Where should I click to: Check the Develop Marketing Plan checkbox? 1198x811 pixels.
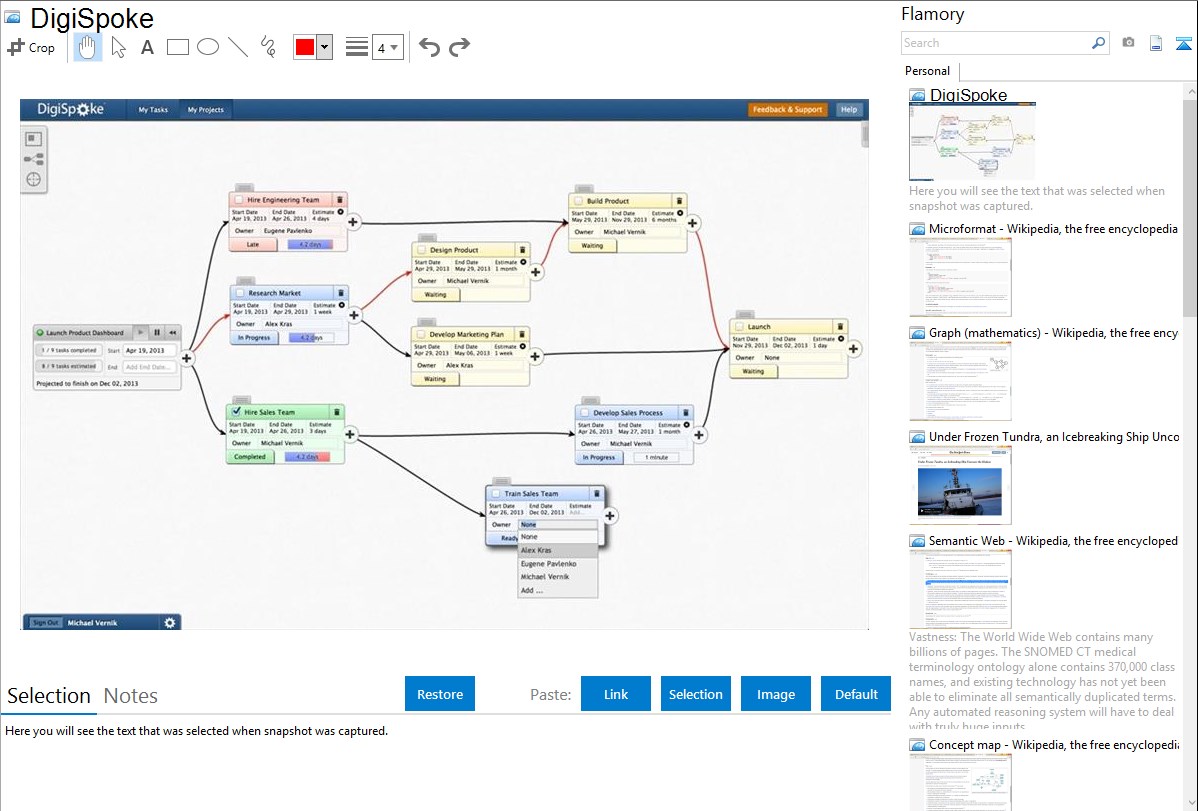pos(420,334)
